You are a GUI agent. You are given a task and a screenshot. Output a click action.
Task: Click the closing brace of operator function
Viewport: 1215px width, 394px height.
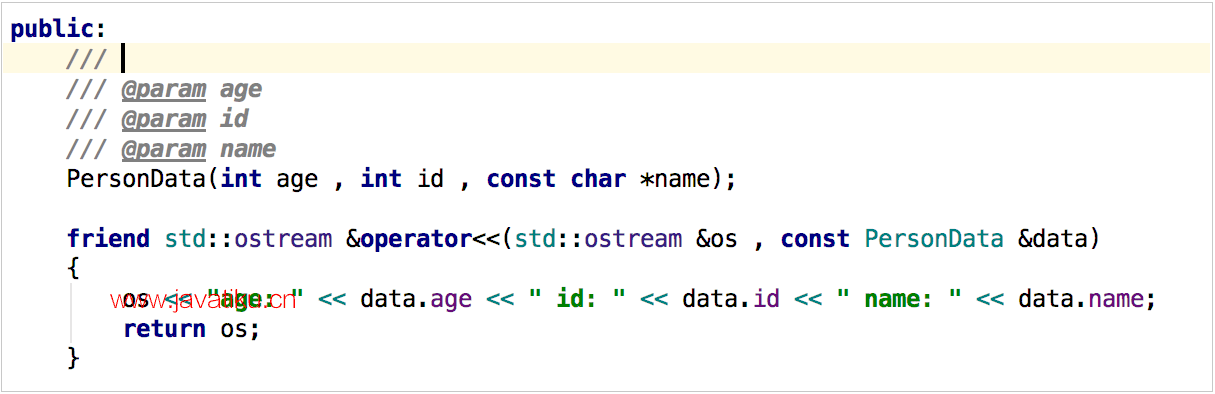(x=73, y=358)
